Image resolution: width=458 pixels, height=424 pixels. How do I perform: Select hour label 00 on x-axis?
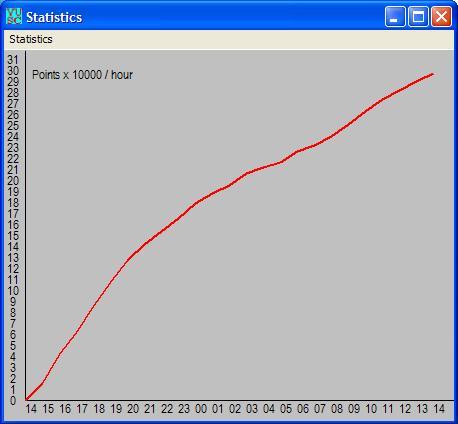point(201,409)
